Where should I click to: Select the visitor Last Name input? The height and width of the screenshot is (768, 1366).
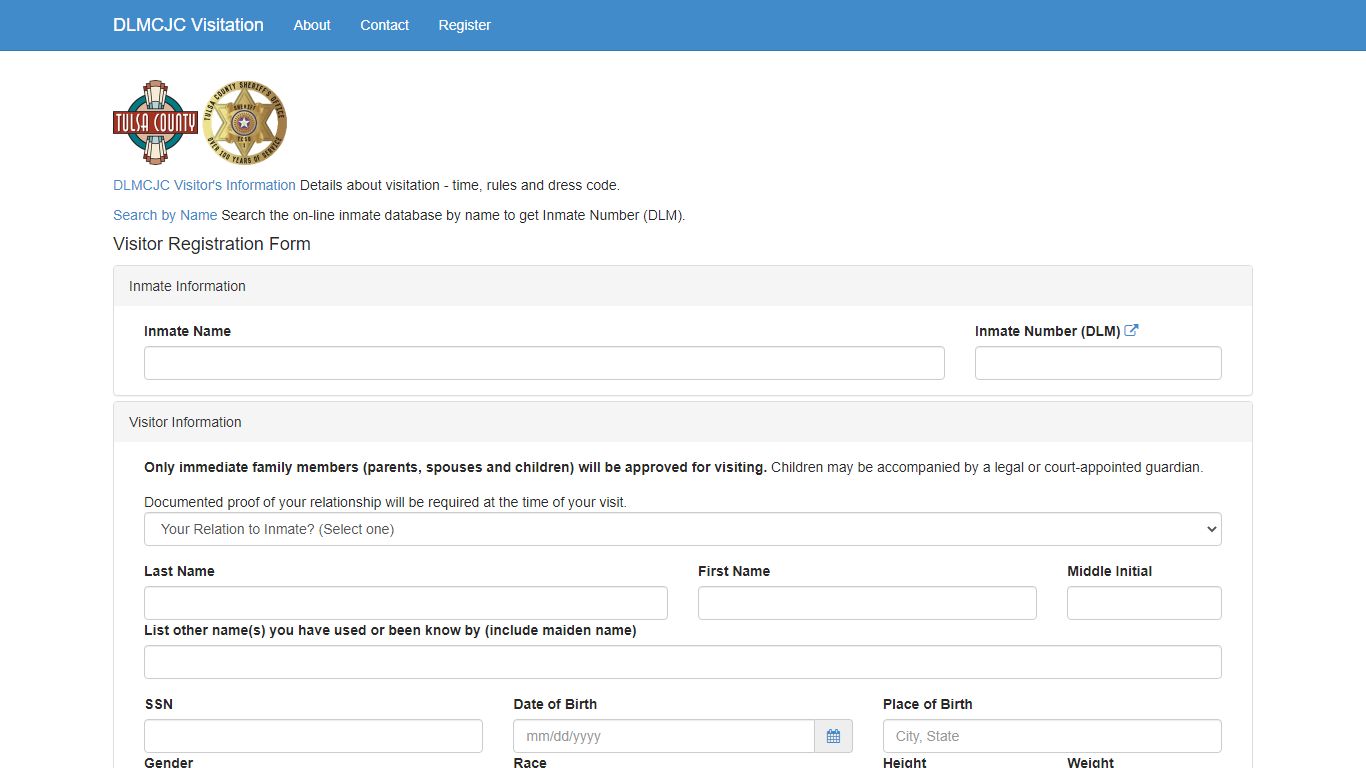pos(405,603)
